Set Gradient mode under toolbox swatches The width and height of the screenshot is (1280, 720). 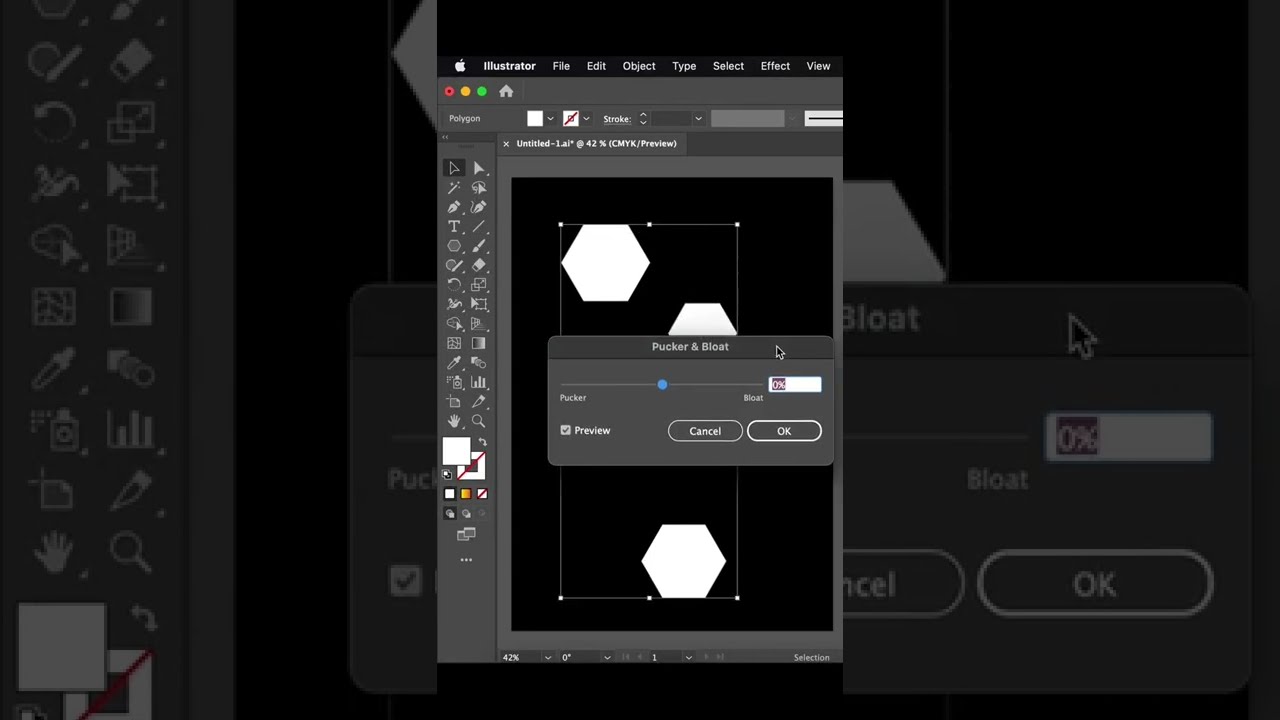tap(465, 494)
